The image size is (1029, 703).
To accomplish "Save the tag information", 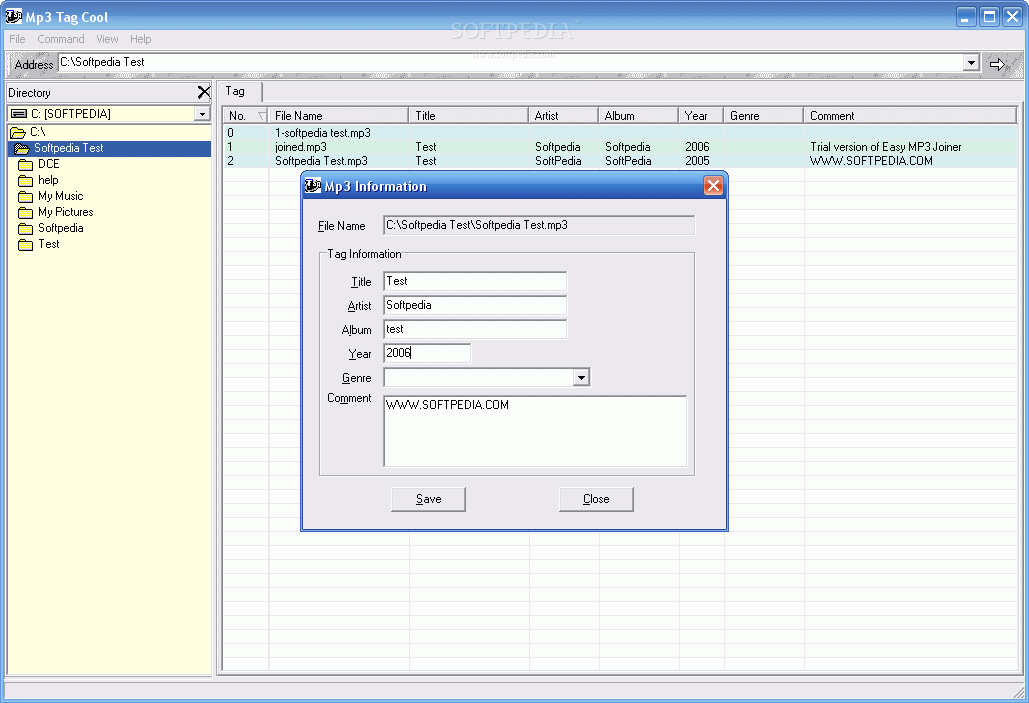I will pos(429,499).
